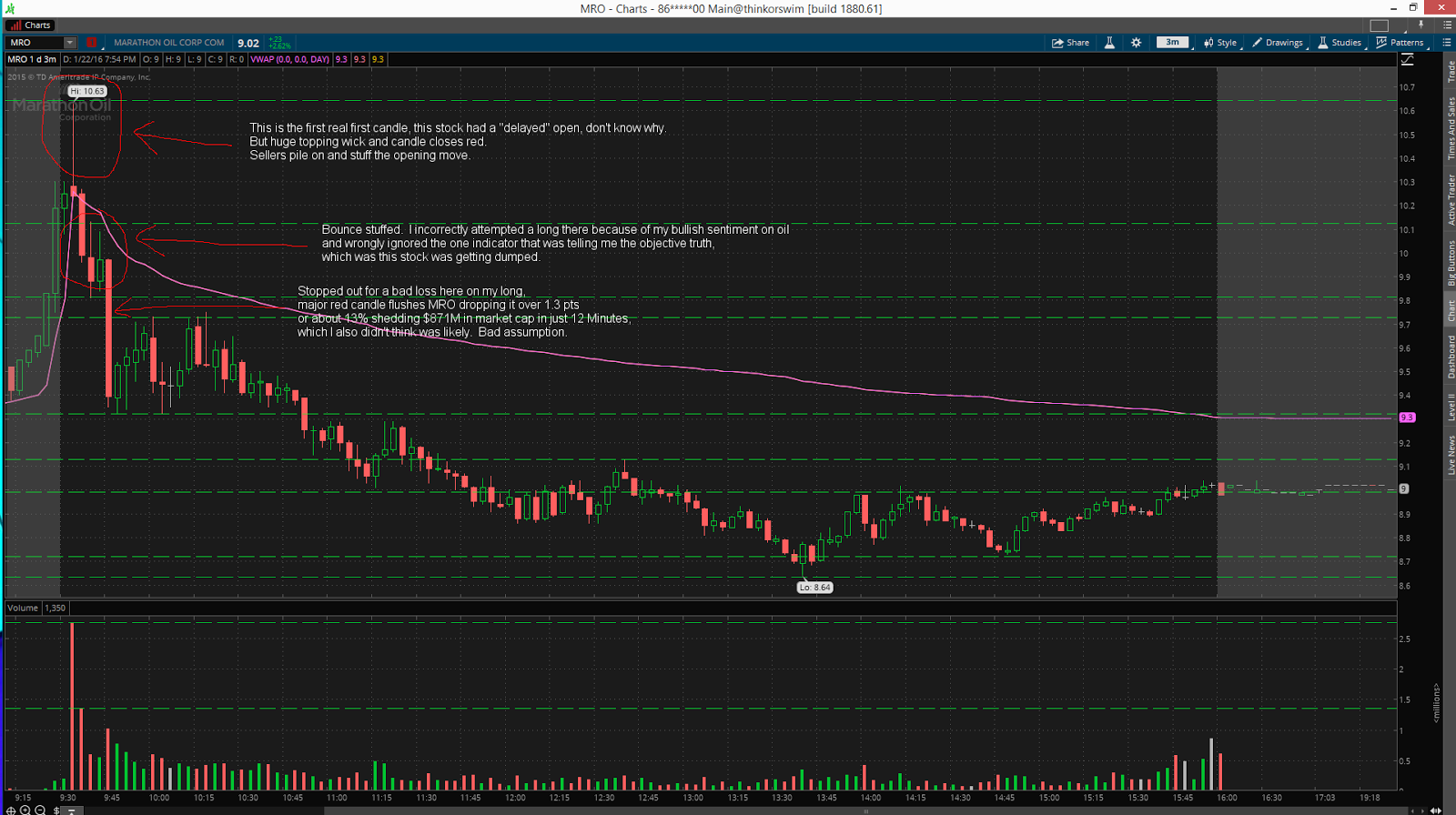
Task: Open chart settings gear icon
Action: point(1136,43)
